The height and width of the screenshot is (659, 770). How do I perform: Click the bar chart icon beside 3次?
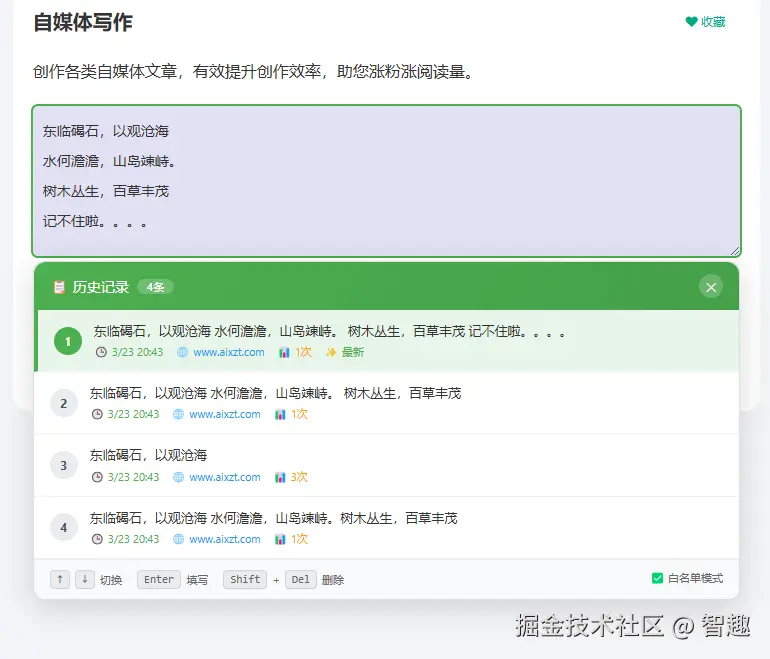[x=280, y=477]
